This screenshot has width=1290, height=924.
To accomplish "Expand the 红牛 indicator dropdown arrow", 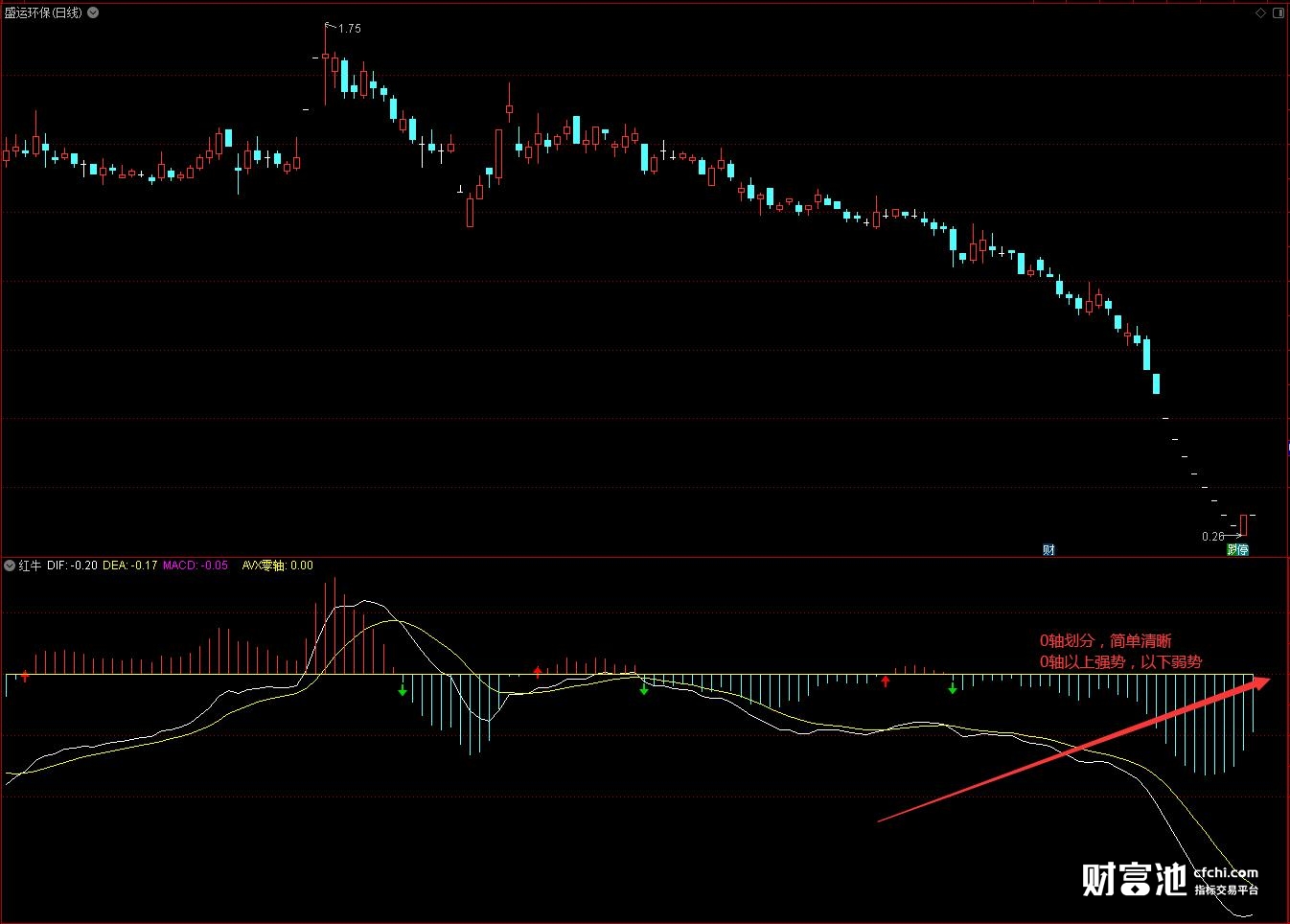I will click(10, 566).
